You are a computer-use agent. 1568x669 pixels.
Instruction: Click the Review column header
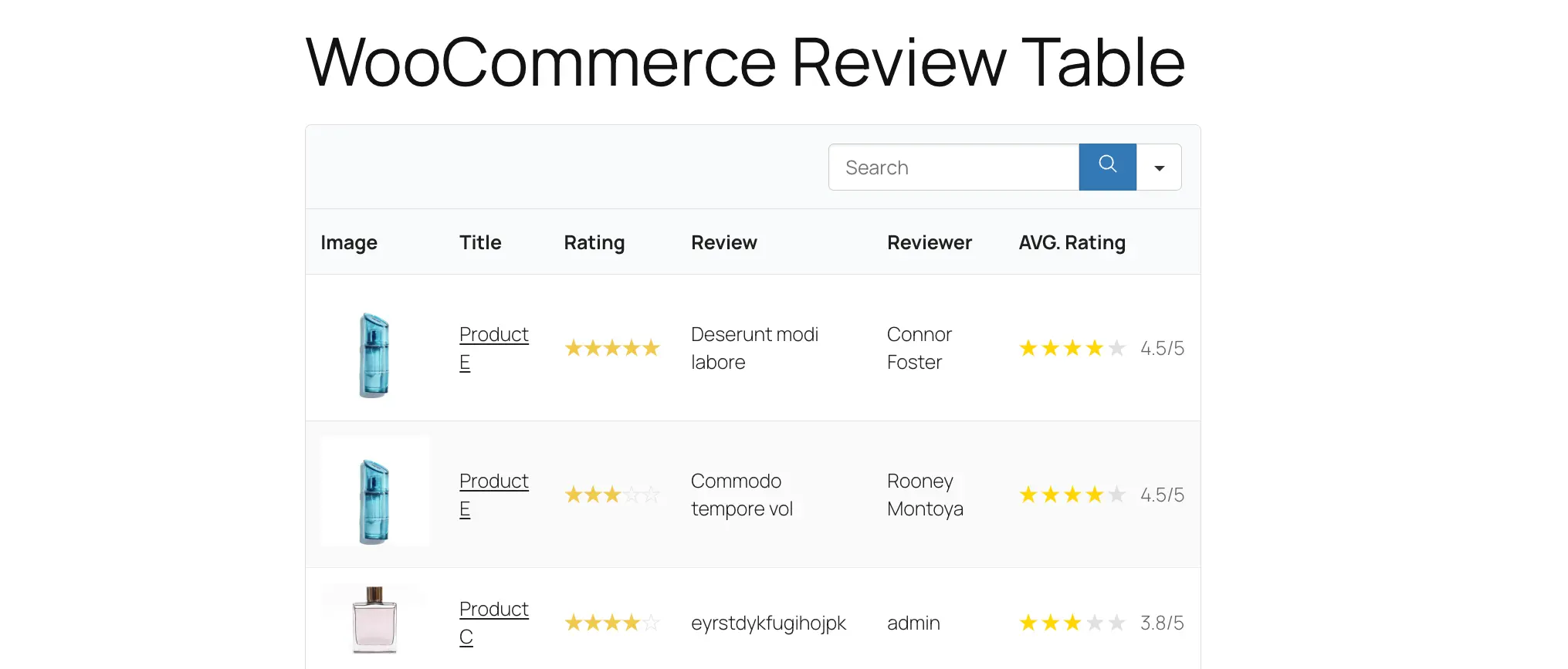[723, 242]
